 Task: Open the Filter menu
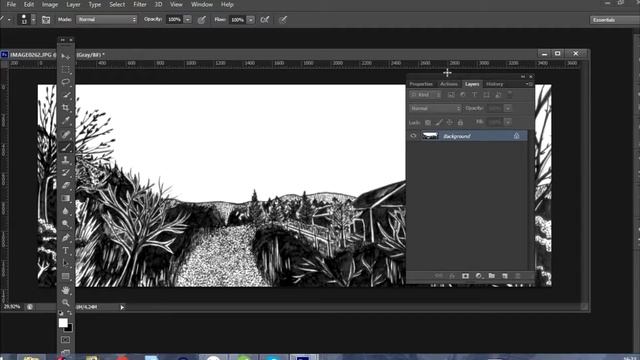tap(140, 4)
